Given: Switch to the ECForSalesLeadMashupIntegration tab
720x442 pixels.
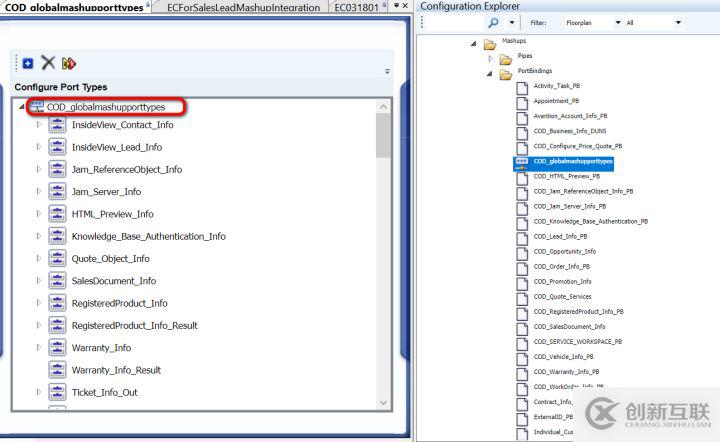Looking at the screenshot, I should pos(243,7).
